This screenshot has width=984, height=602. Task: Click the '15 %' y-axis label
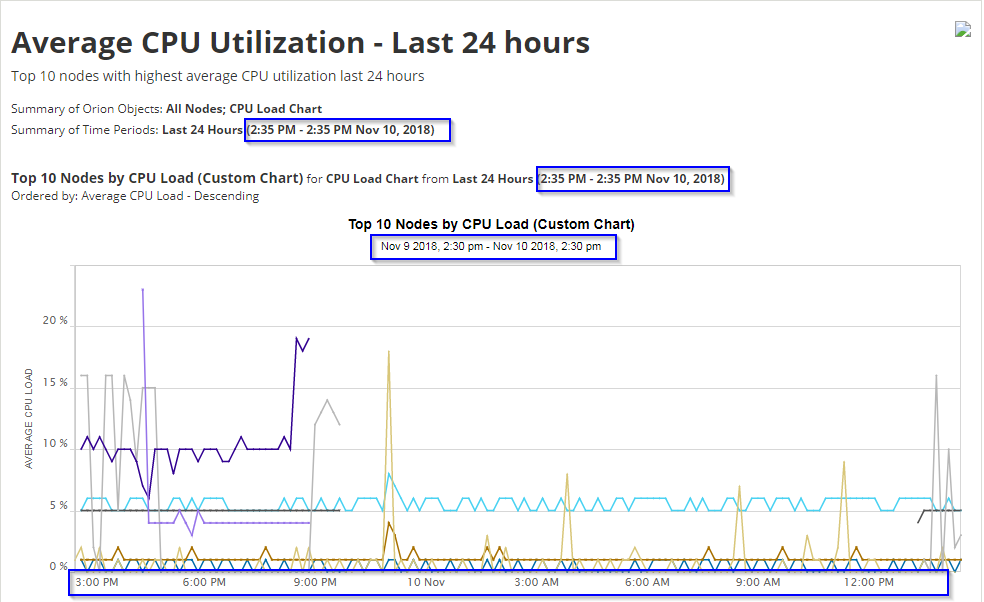[55, 382]
